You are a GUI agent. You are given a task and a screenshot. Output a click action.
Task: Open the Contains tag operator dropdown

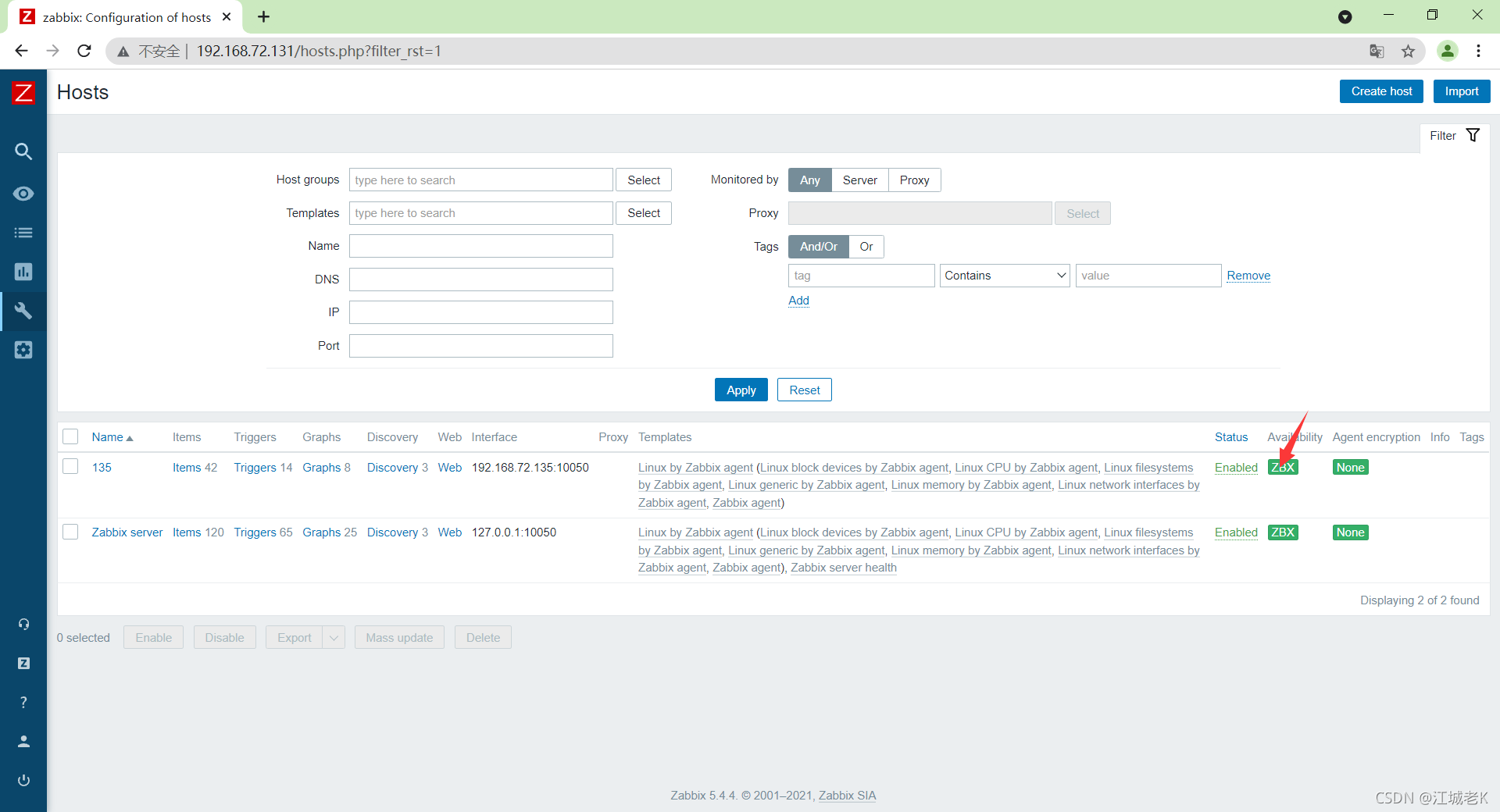point(1005,276)
